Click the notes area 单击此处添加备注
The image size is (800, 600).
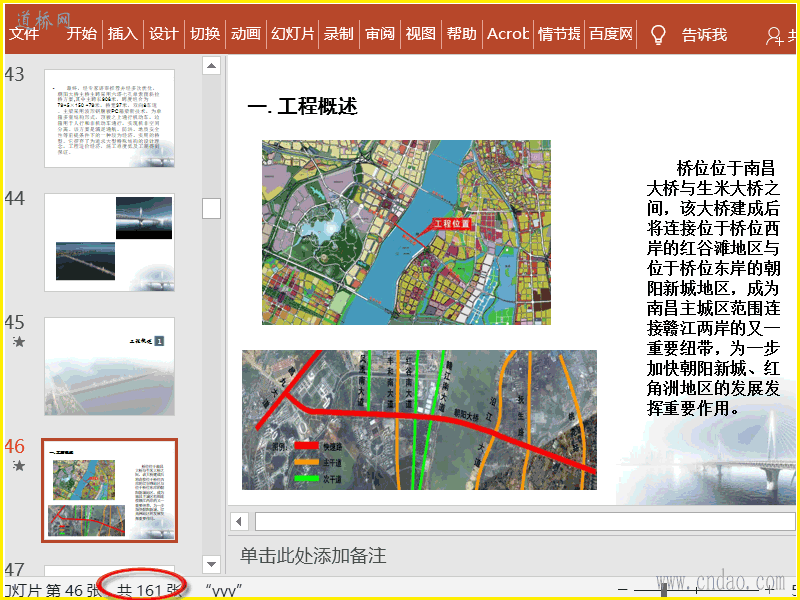tap(313, 556)
